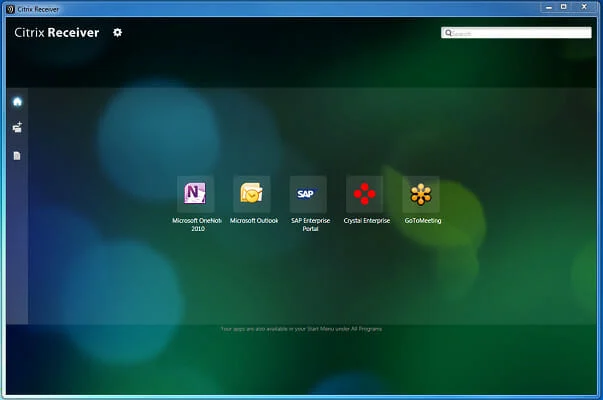Maximize the Citrix Receiver window

[563, 7]
